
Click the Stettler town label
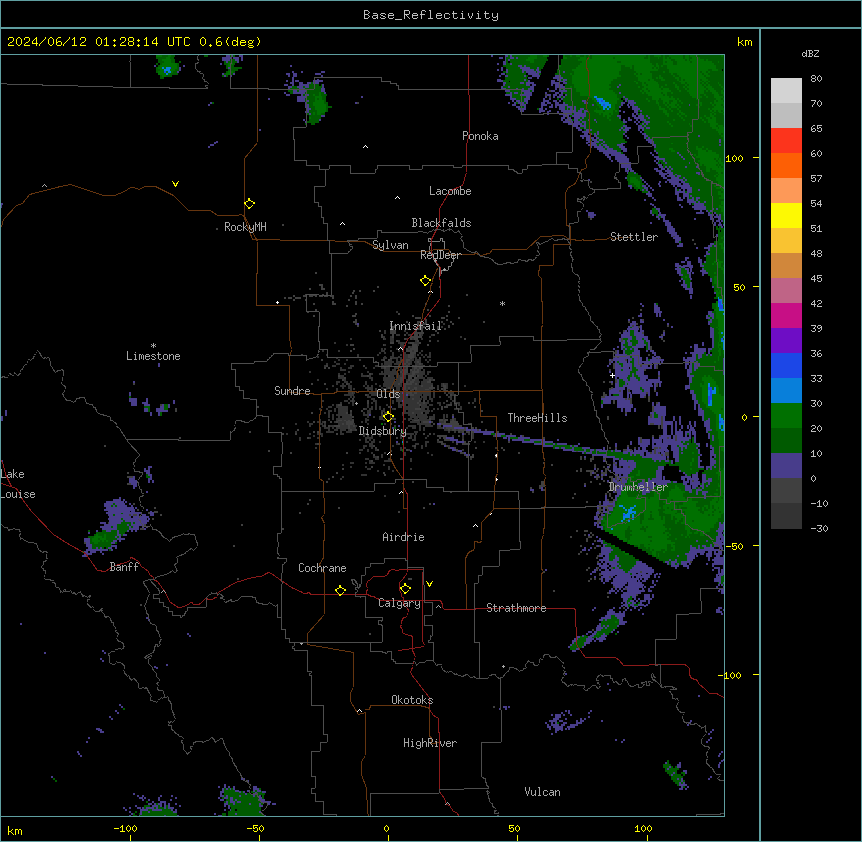(634, 237)
